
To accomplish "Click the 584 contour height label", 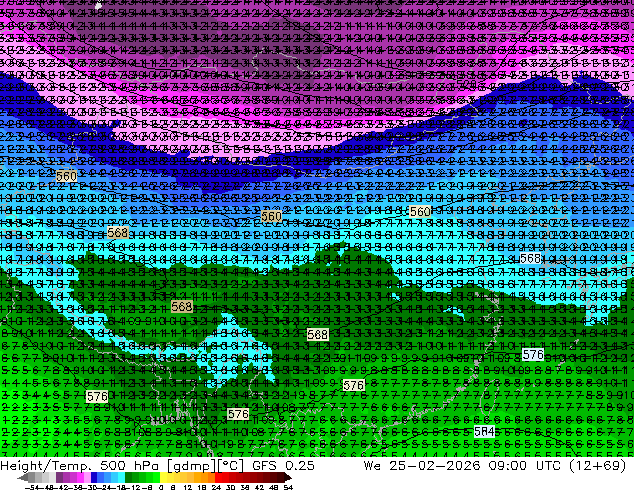I will 484,431.
